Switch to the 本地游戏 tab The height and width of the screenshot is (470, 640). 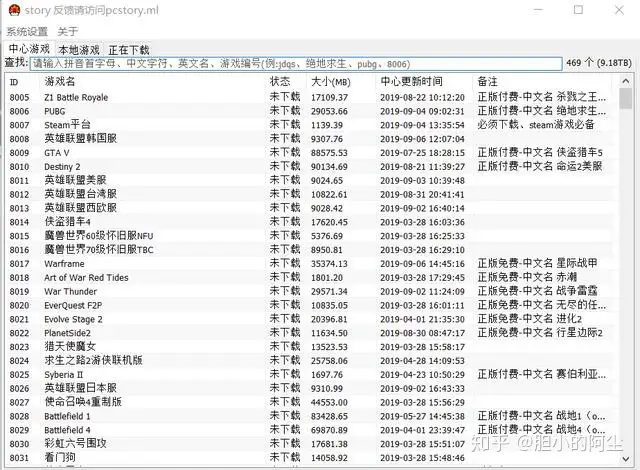79,50
